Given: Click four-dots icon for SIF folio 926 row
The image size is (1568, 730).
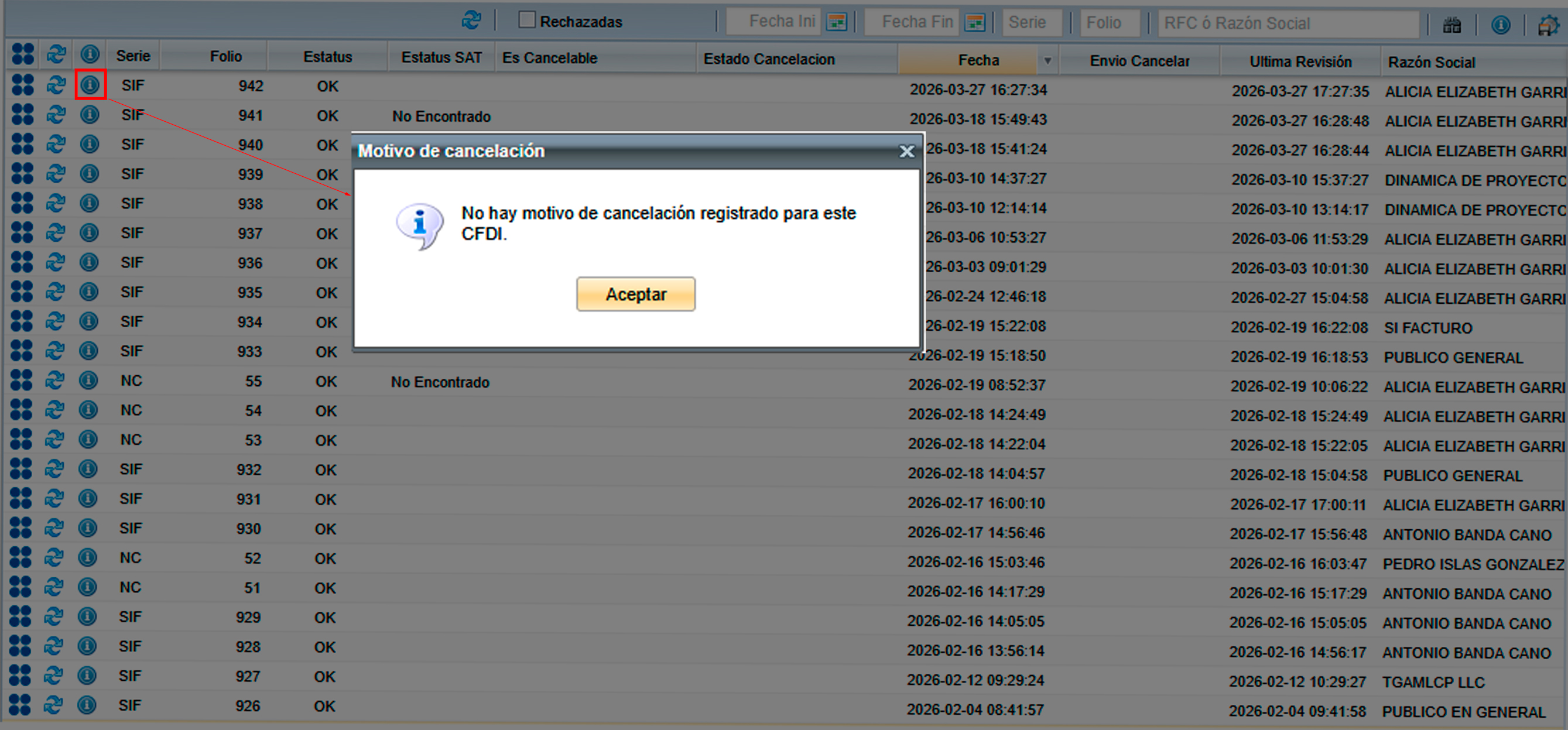Looking at the screenshot, I should click(20, 704).
